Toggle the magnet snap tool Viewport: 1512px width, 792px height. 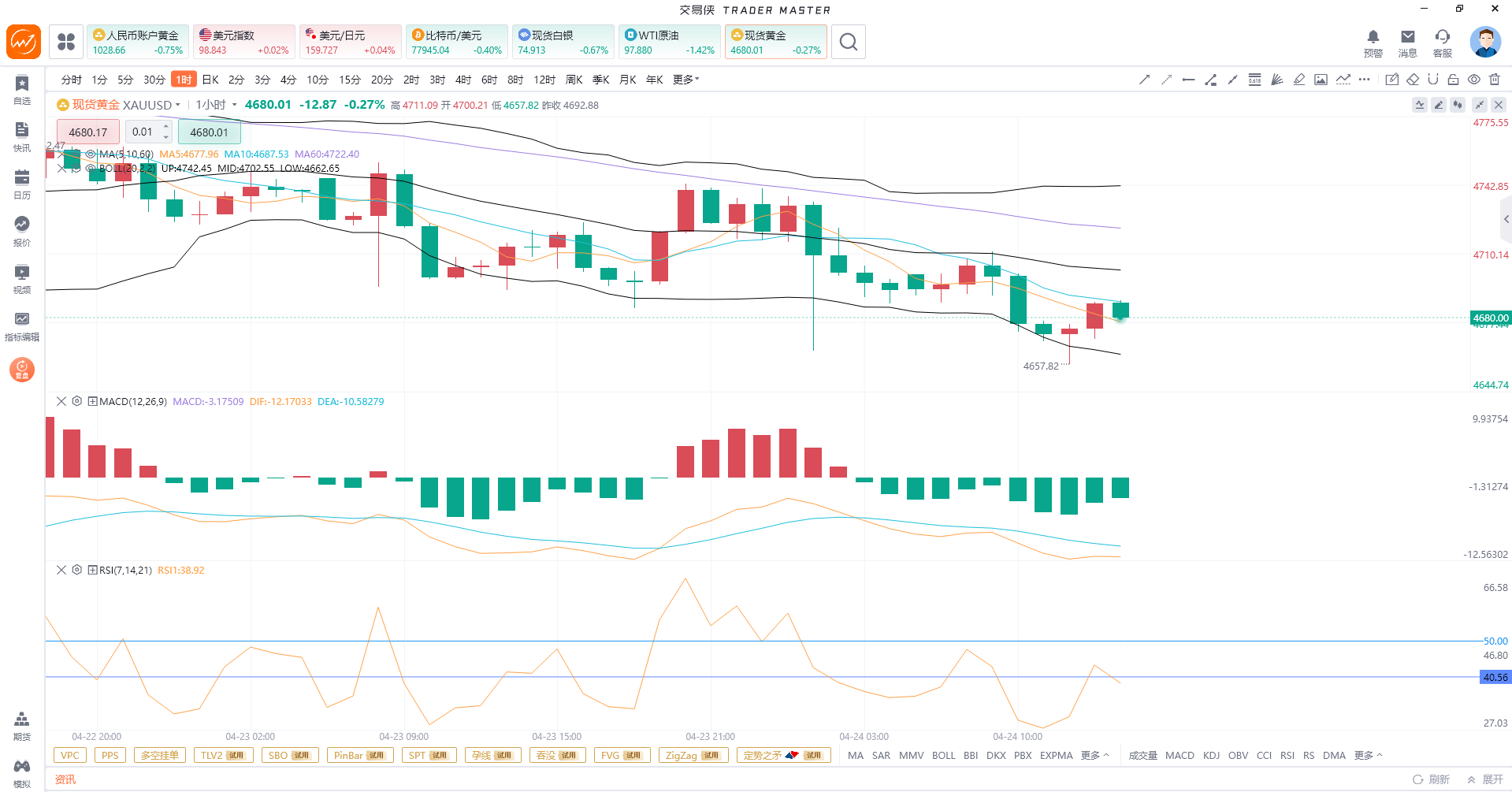[x=1433, y=80]
